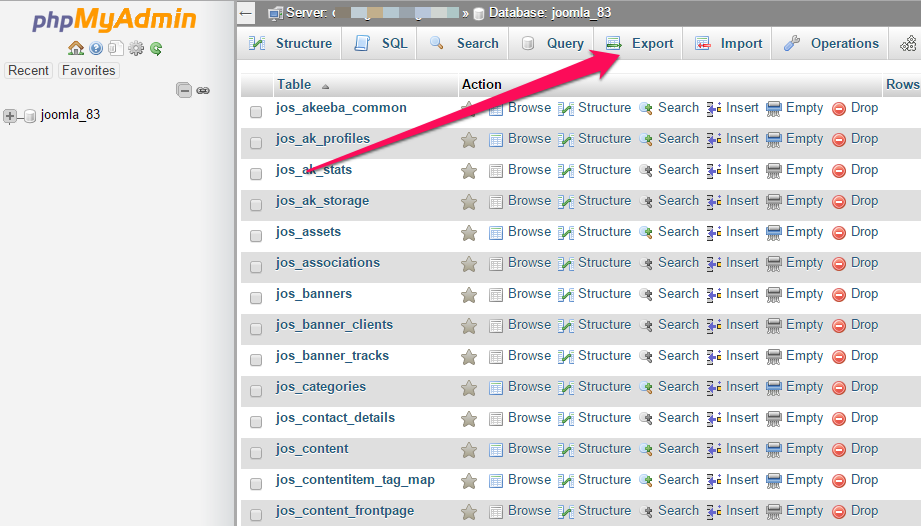Image resolution: width=921 pixels, height=526 pixels.
Task: Open the jos_banner_clients table link
Action: click(x=334, y=325)
